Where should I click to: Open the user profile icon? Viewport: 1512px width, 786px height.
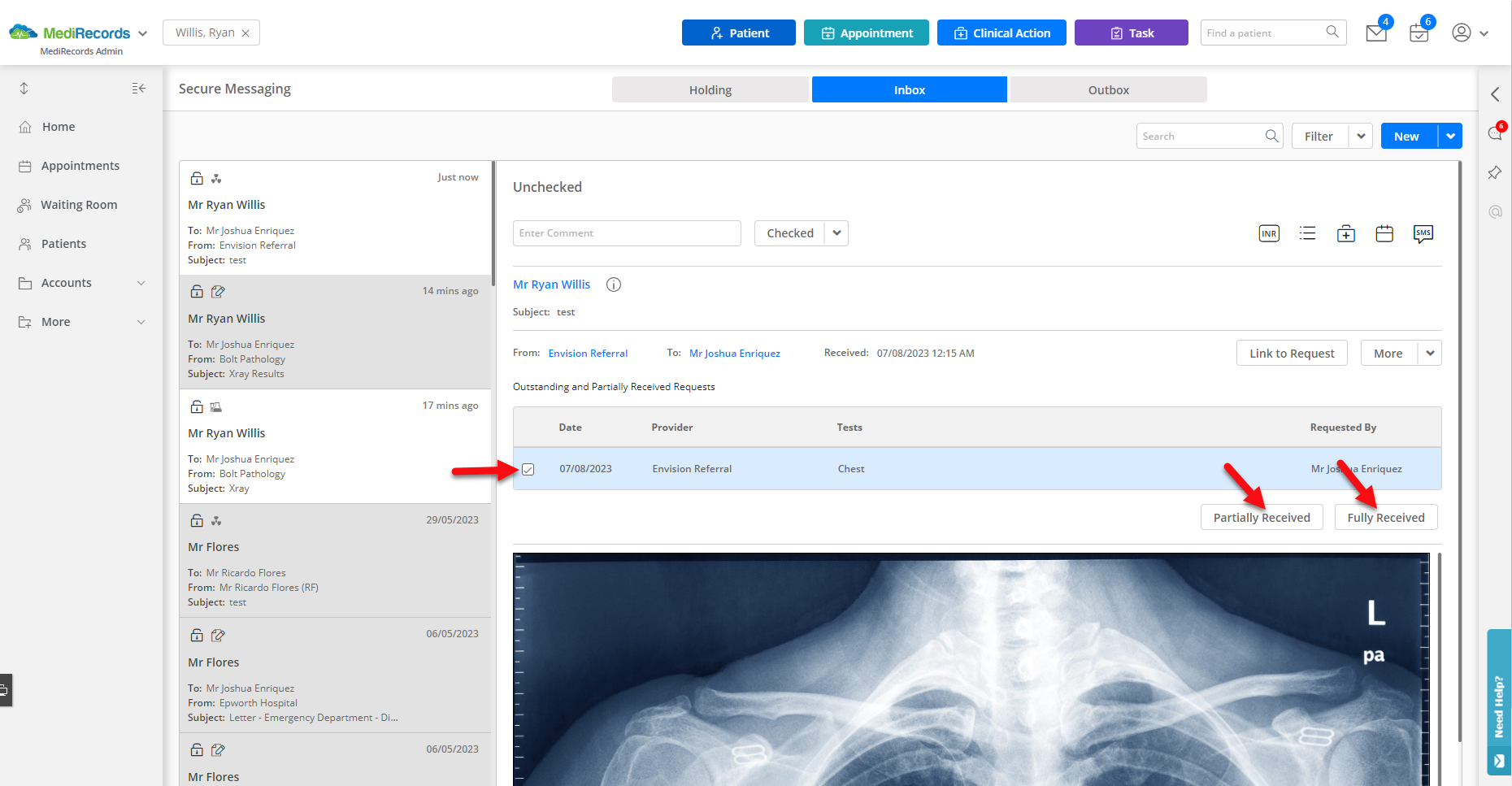(x=1462, y=33)
